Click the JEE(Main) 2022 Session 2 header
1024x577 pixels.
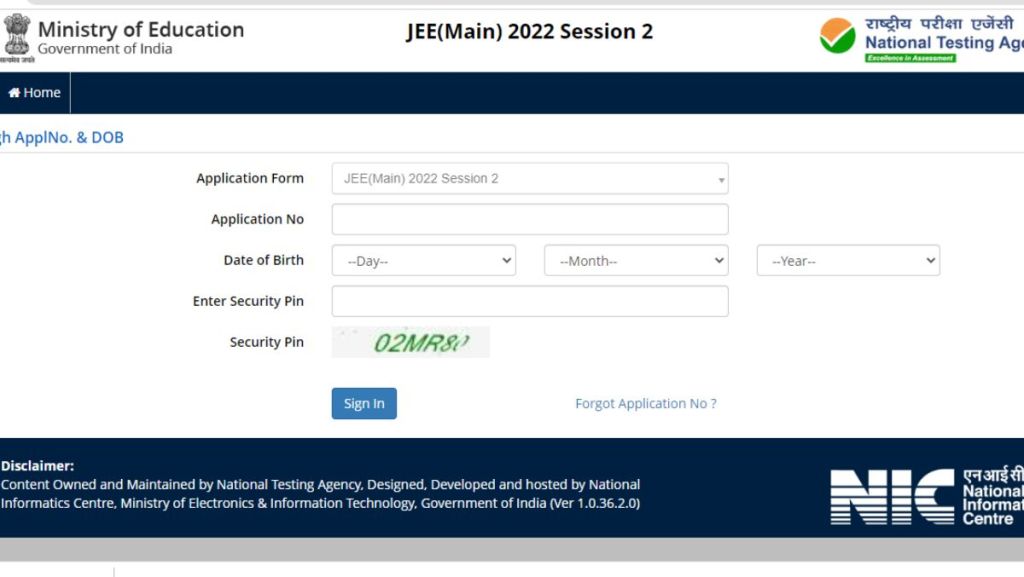530,31
